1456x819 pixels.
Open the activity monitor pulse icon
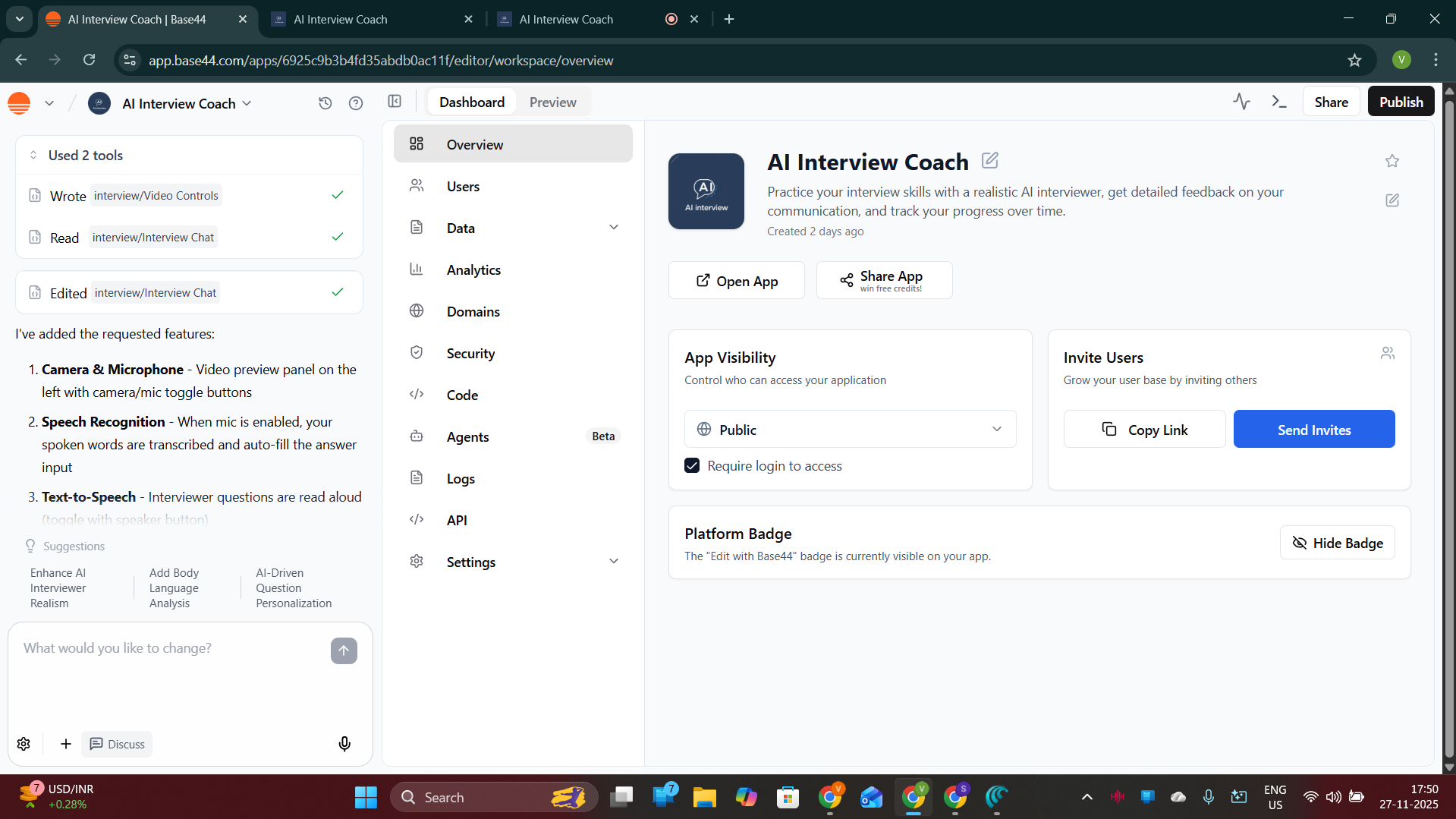[1241, 102]
